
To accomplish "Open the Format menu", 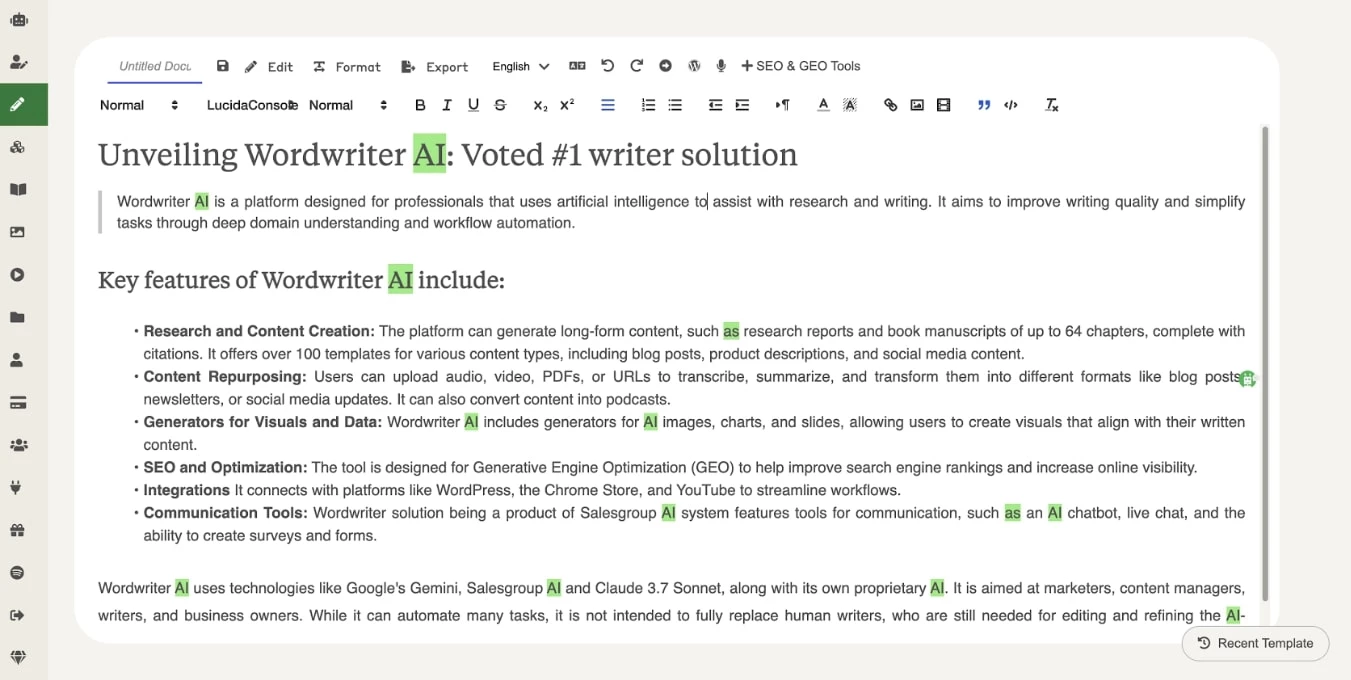I will pos(347,66).
